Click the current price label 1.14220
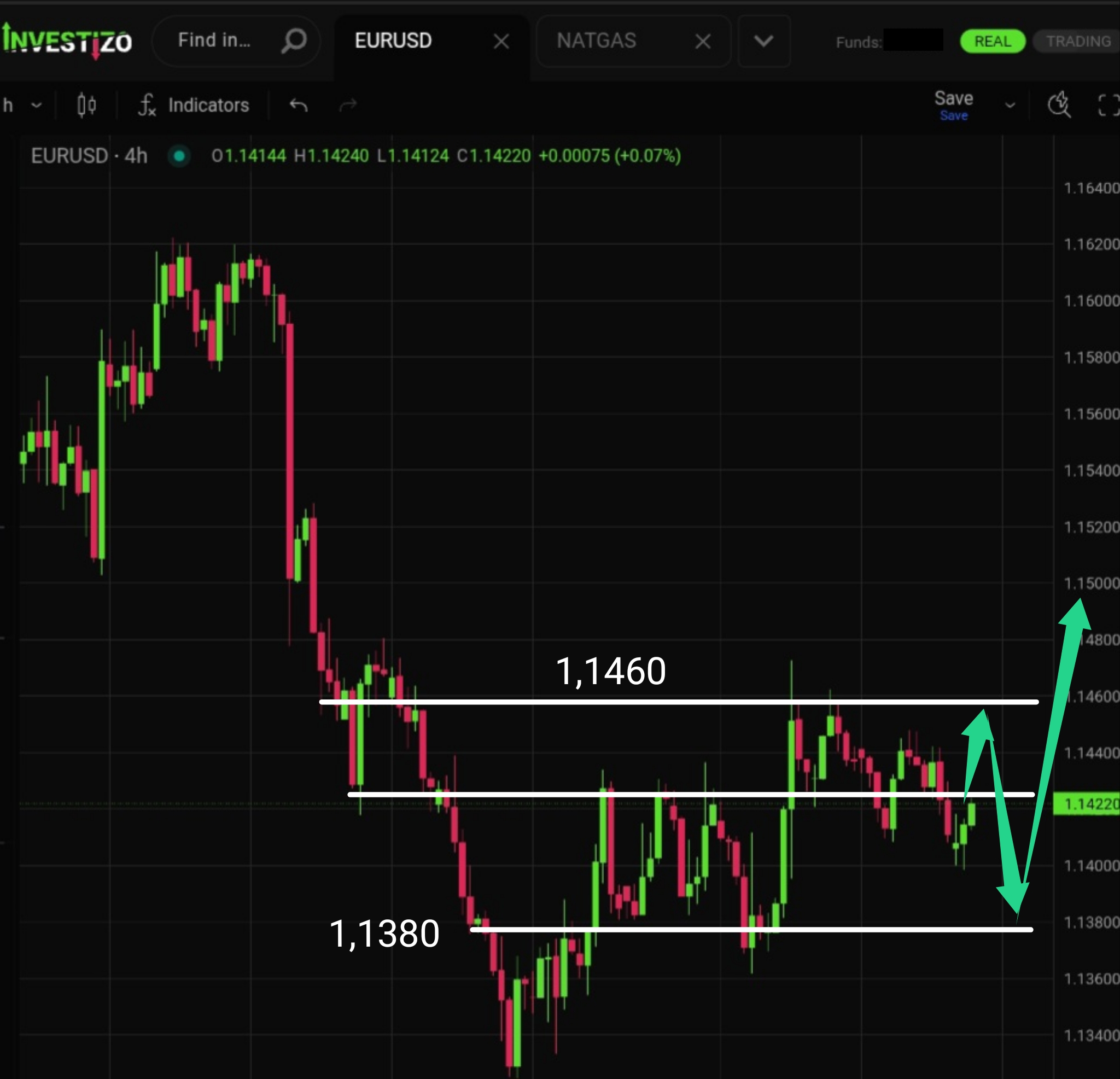 [1086, 804]
